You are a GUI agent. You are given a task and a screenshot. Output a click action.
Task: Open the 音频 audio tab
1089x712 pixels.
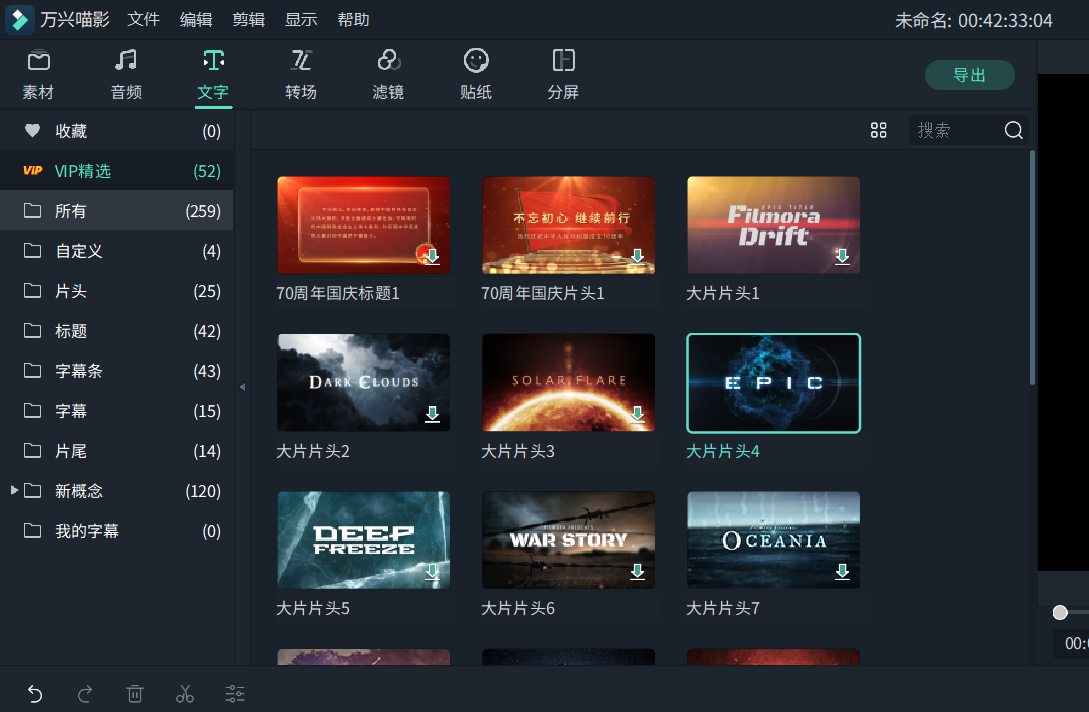click(126, 75)
